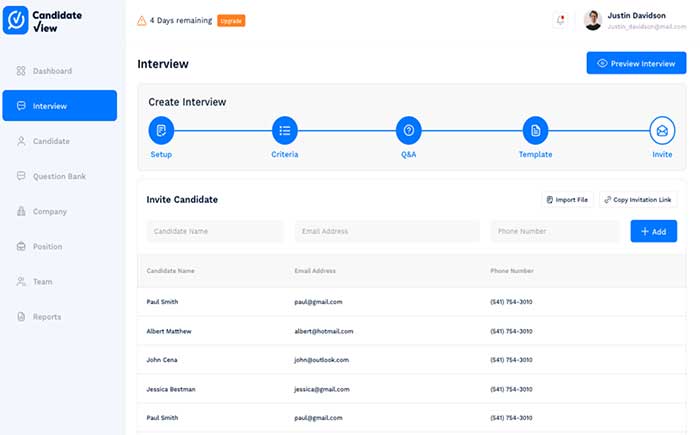The height and width of the screenshot is (435, 700).
Task: Click email john@outlook.com
Action: [x=321, y=360]
